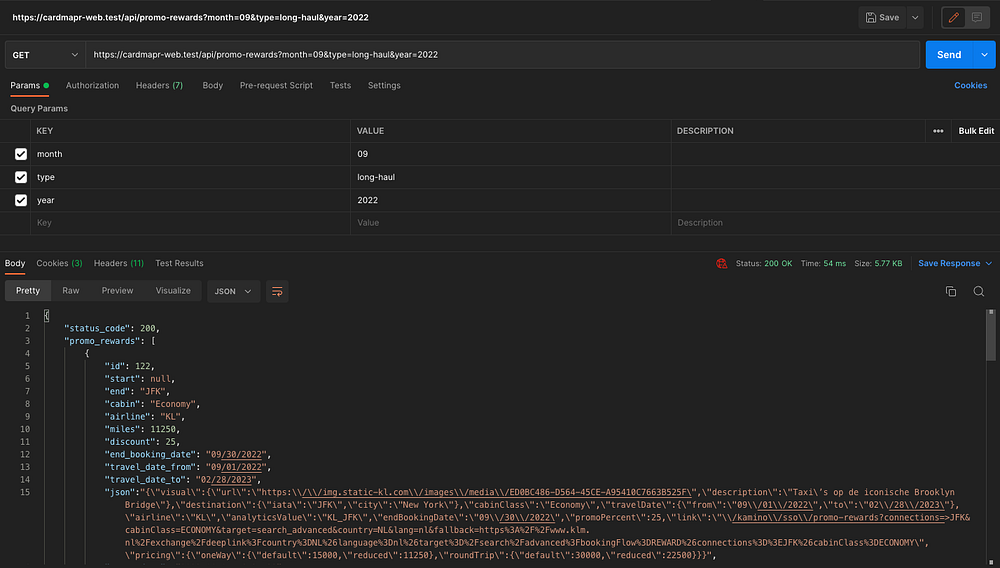The width and height of the screenshot is (1000, 568).
Task: Open the Cookies link
Action: [x=970, y=86]
